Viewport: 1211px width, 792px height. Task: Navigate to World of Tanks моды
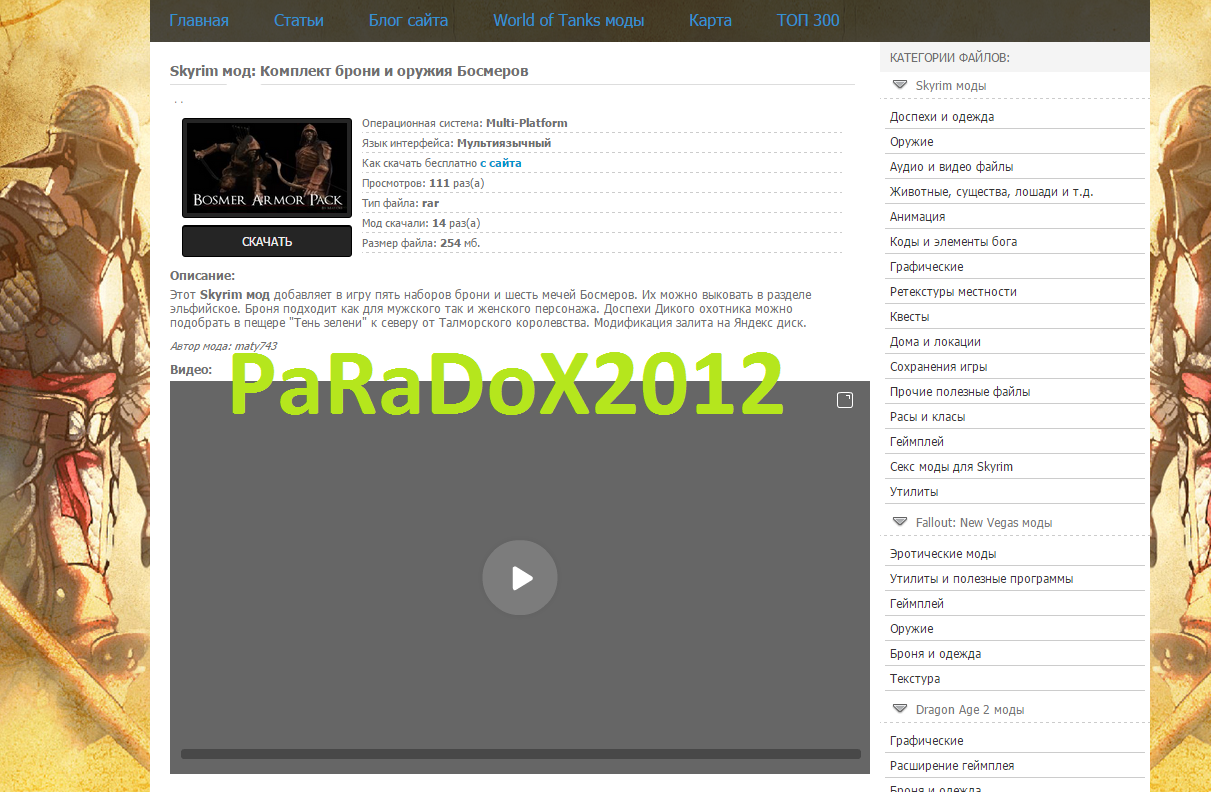coord(569,20)
